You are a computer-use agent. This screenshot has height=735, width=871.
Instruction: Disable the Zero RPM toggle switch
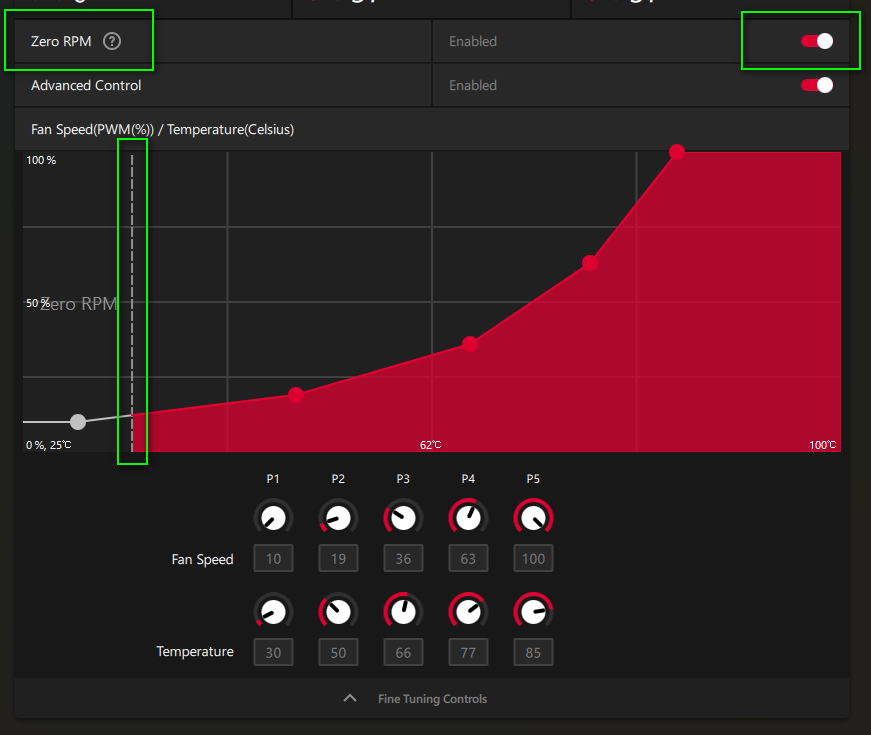[817, 41]
